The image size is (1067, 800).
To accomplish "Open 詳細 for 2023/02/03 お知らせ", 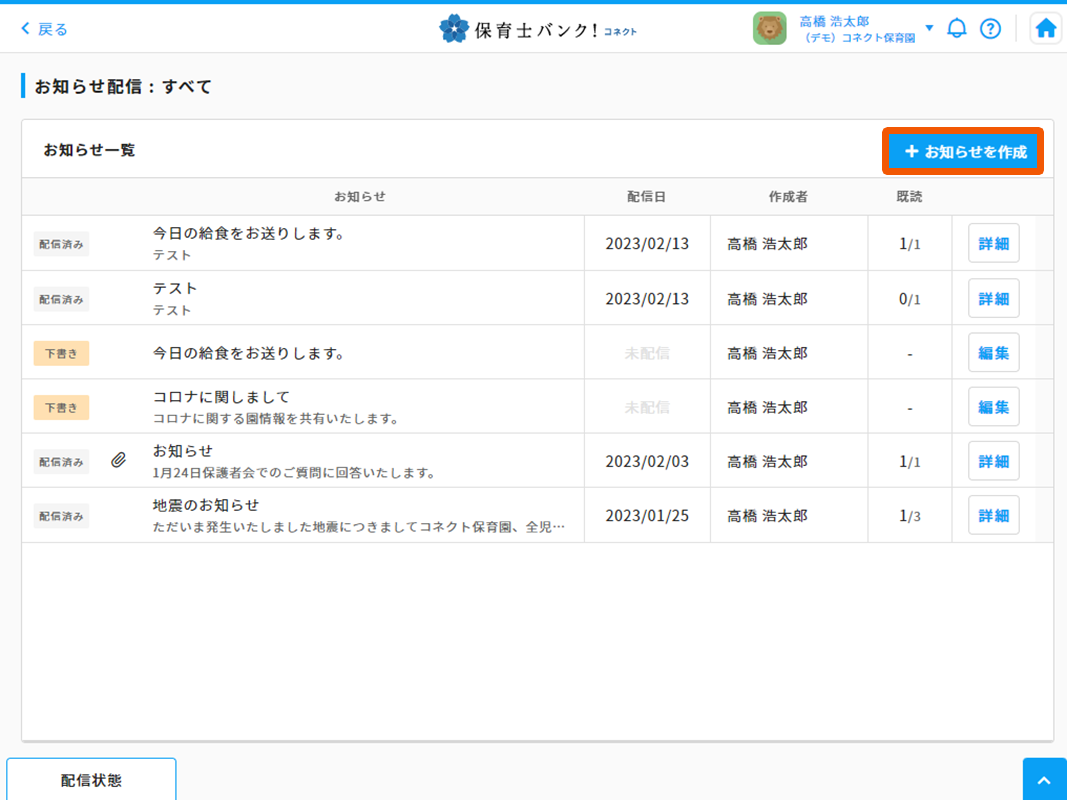I will pos(993,461).
